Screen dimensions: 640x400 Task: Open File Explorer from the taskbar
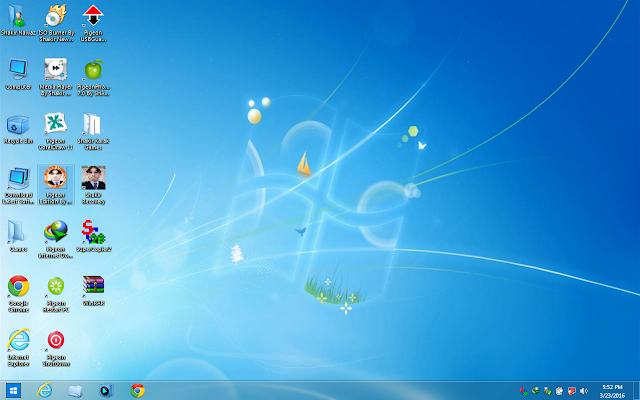point(75,391)
